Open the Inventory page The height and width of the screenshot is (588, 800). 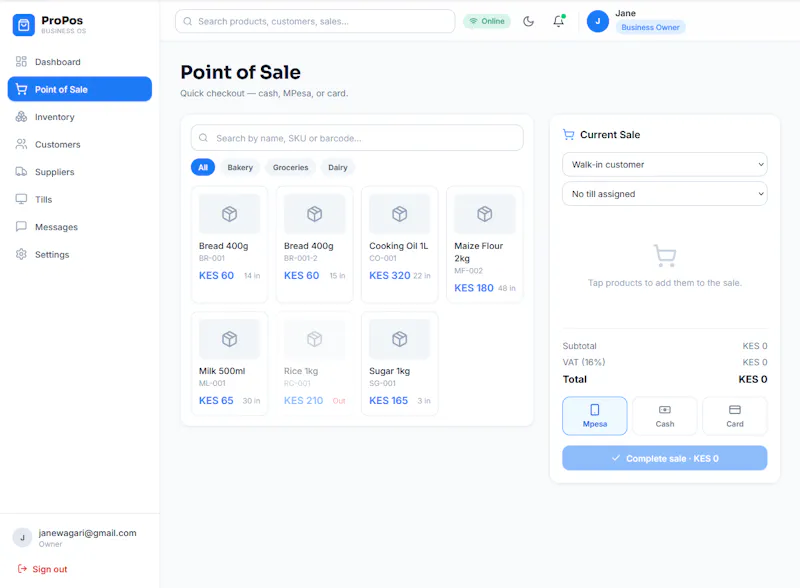coord(80,117)
